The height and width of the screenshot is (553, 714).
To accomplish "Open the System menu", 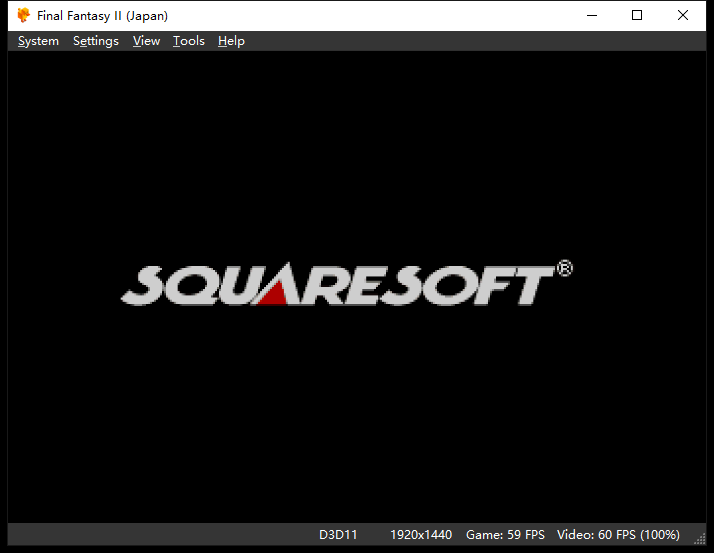I will tap(38, 41).
